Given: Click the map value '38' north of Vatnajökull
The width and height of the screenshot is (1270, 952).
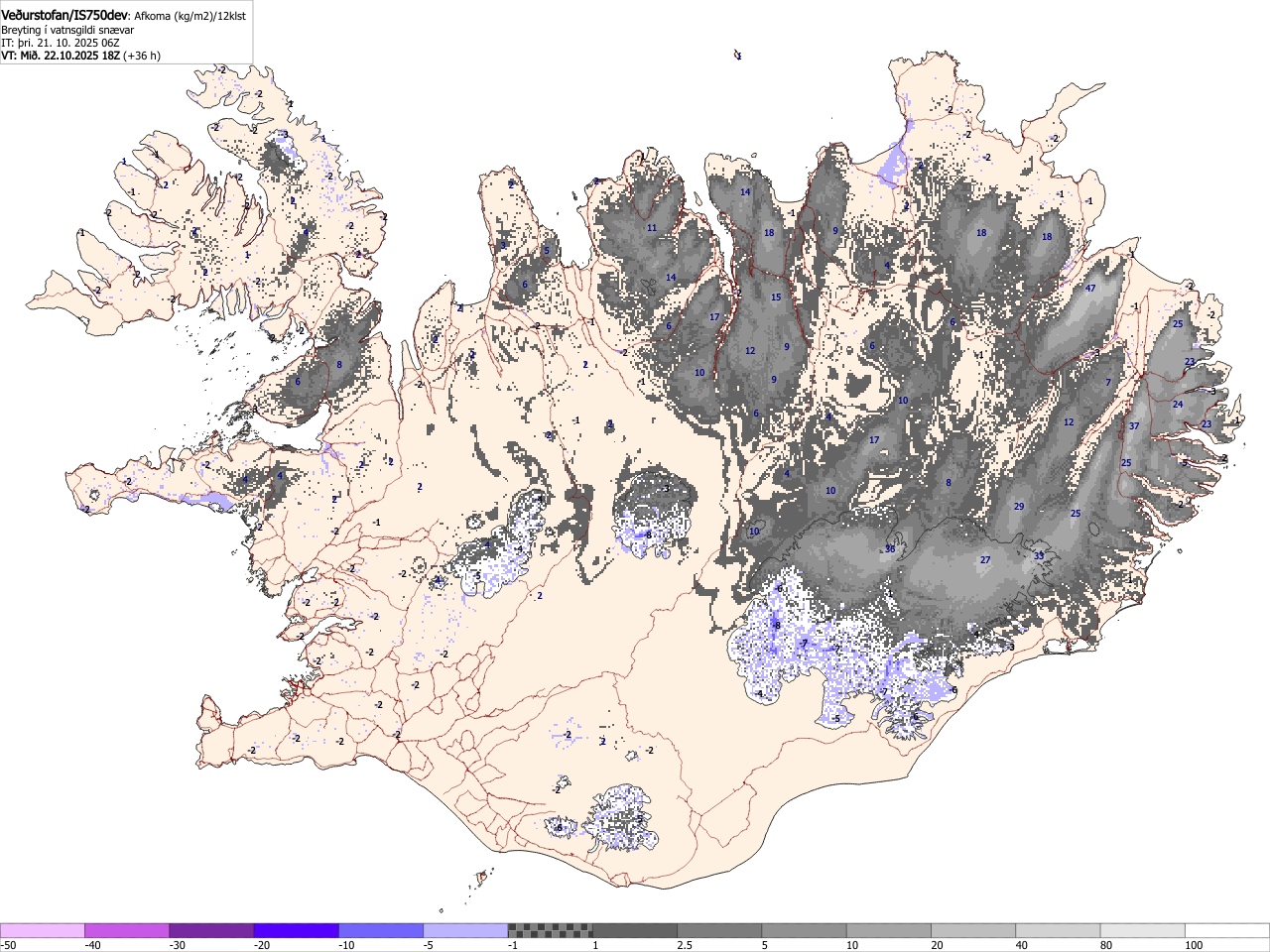Looking at the screenshot, I should pyautogui.click(x=890, y=549).
